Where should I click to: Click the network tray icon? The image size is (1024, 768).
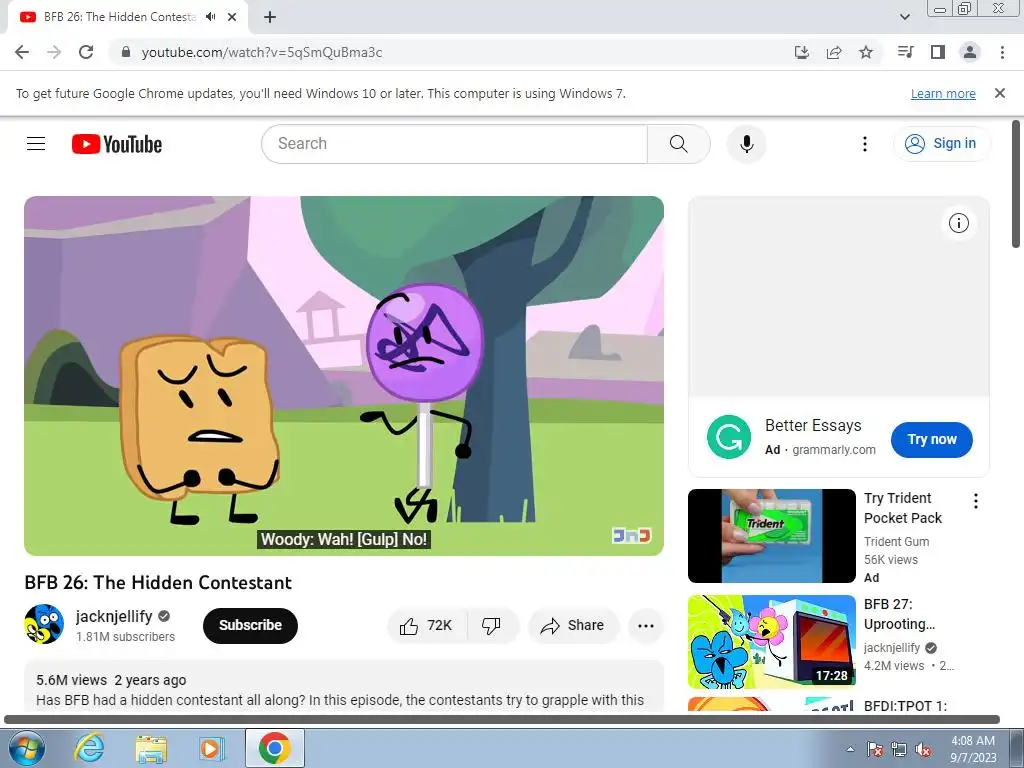[899, 749]
